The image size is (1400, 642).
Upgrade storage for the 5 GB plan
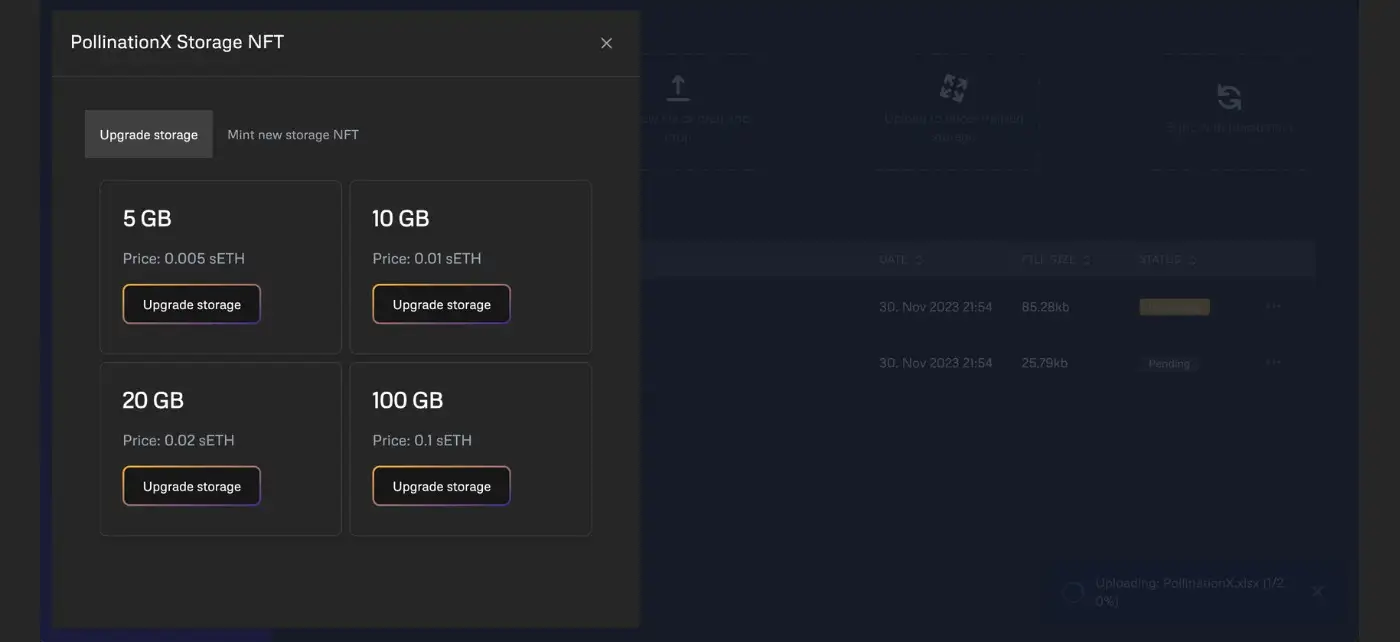[192, 304]
